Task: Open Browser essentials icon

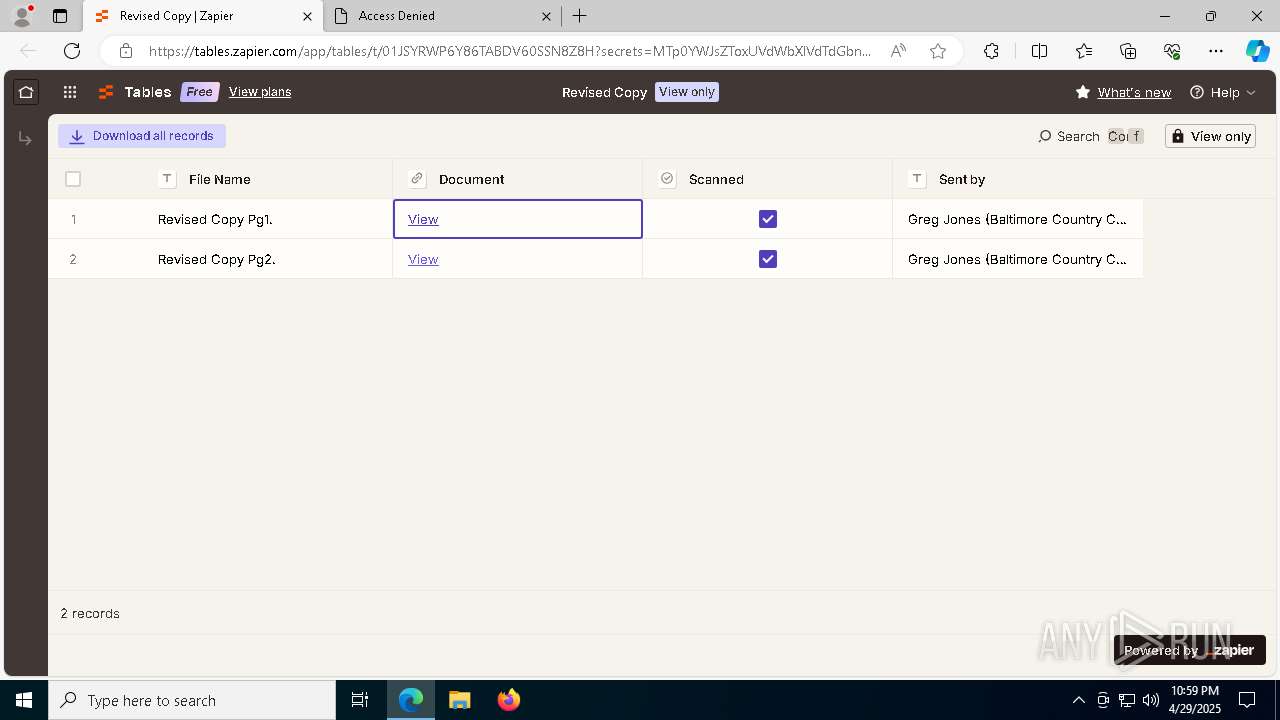Action: (1172, 51)
